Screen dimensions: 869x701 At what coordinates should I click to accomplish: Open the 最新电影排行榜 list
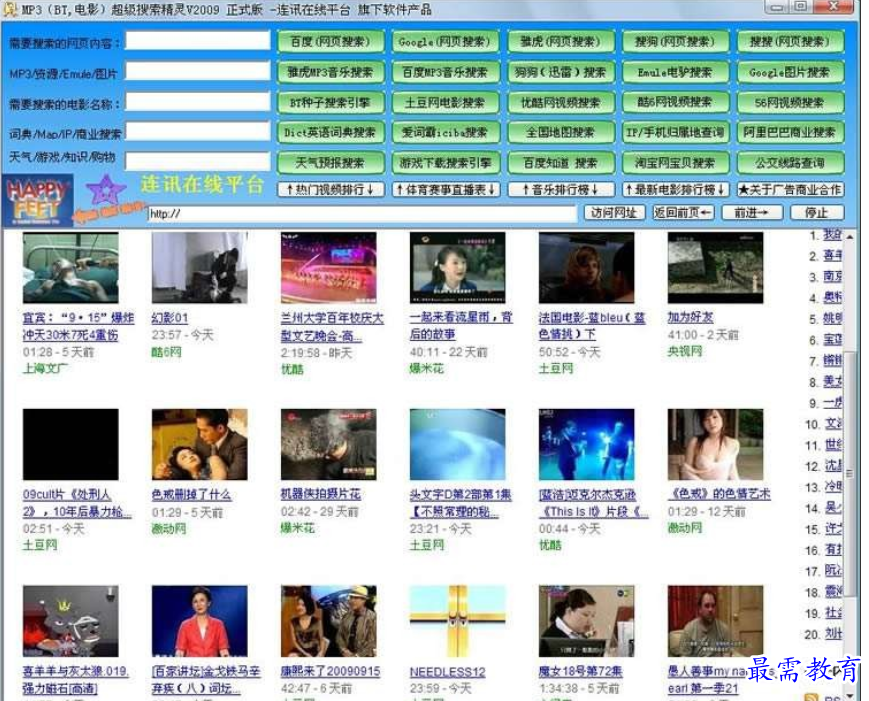(x=676, y=190)
